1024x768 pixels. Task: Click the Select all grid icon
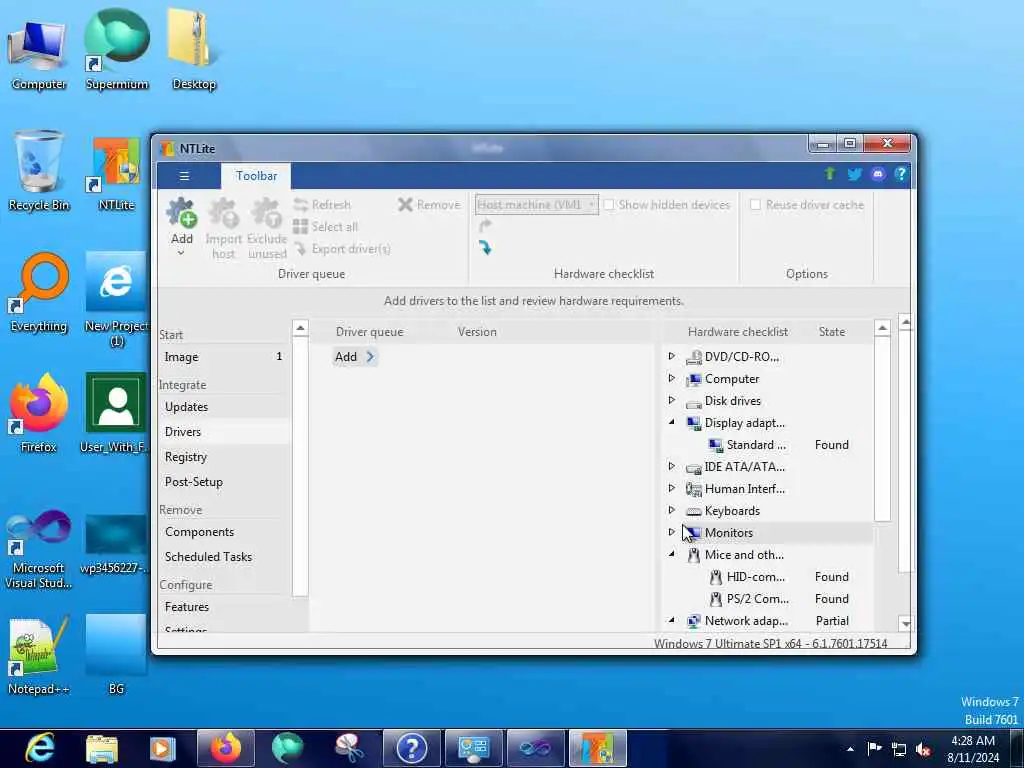tap(300, 227)
